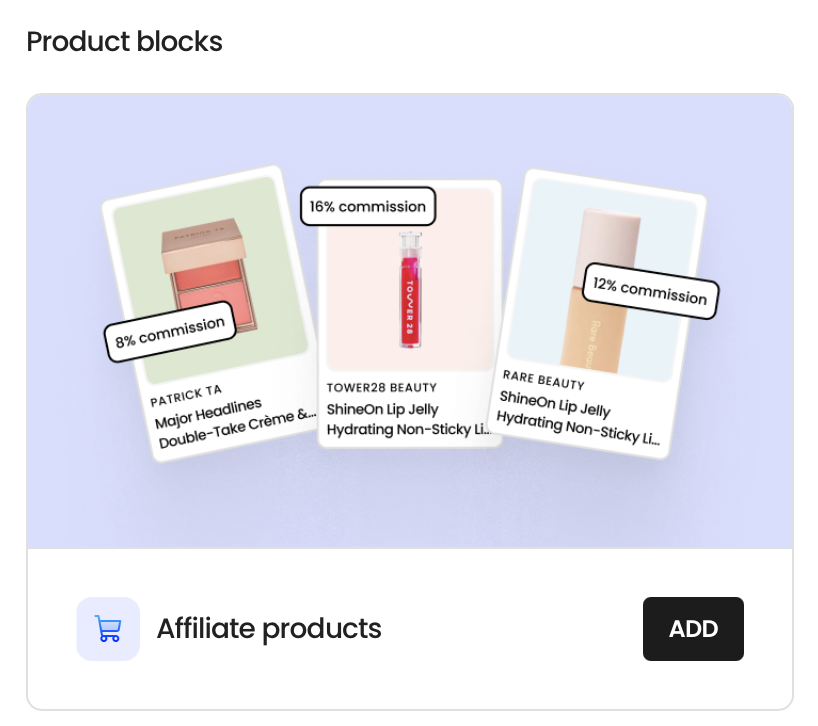Open Major Headlines Double-Take Crème product title

[235, 424]
